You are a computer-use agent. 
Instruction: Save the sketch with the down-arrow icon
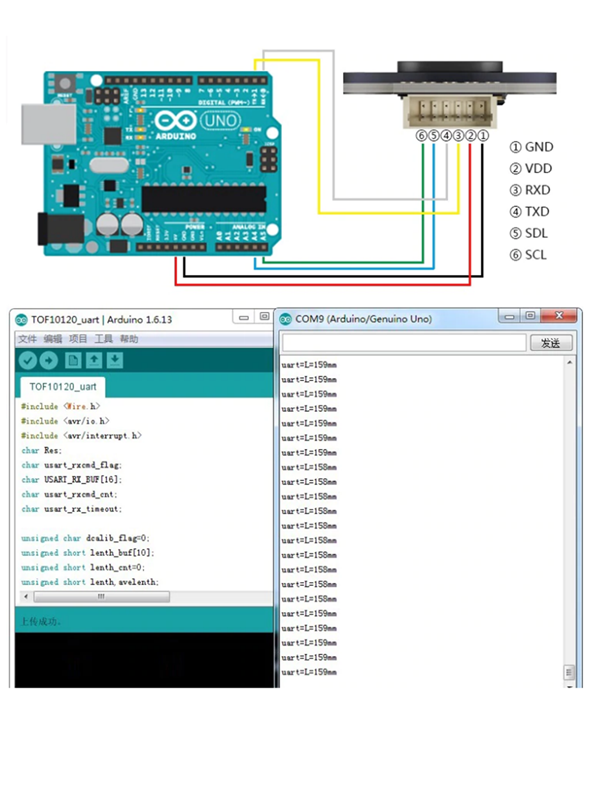[x=115, y=360]
